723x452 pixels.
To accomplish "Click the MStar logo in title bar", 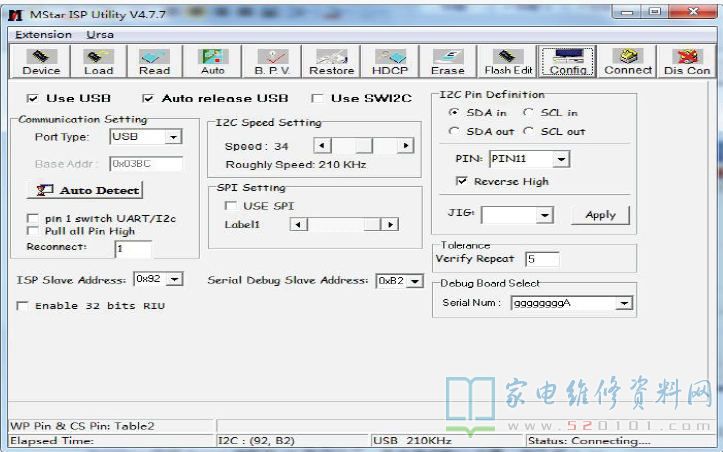I will 15,15.
